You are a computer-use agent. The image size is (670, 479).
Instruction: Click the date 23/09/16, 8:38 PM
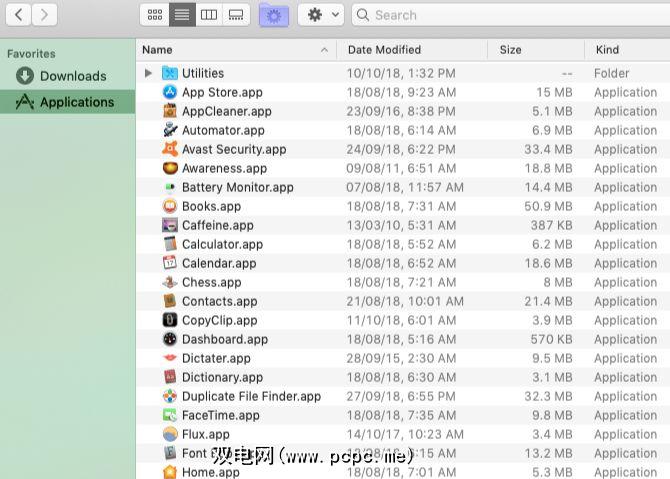pyautogui.click(x=401, y=111)
